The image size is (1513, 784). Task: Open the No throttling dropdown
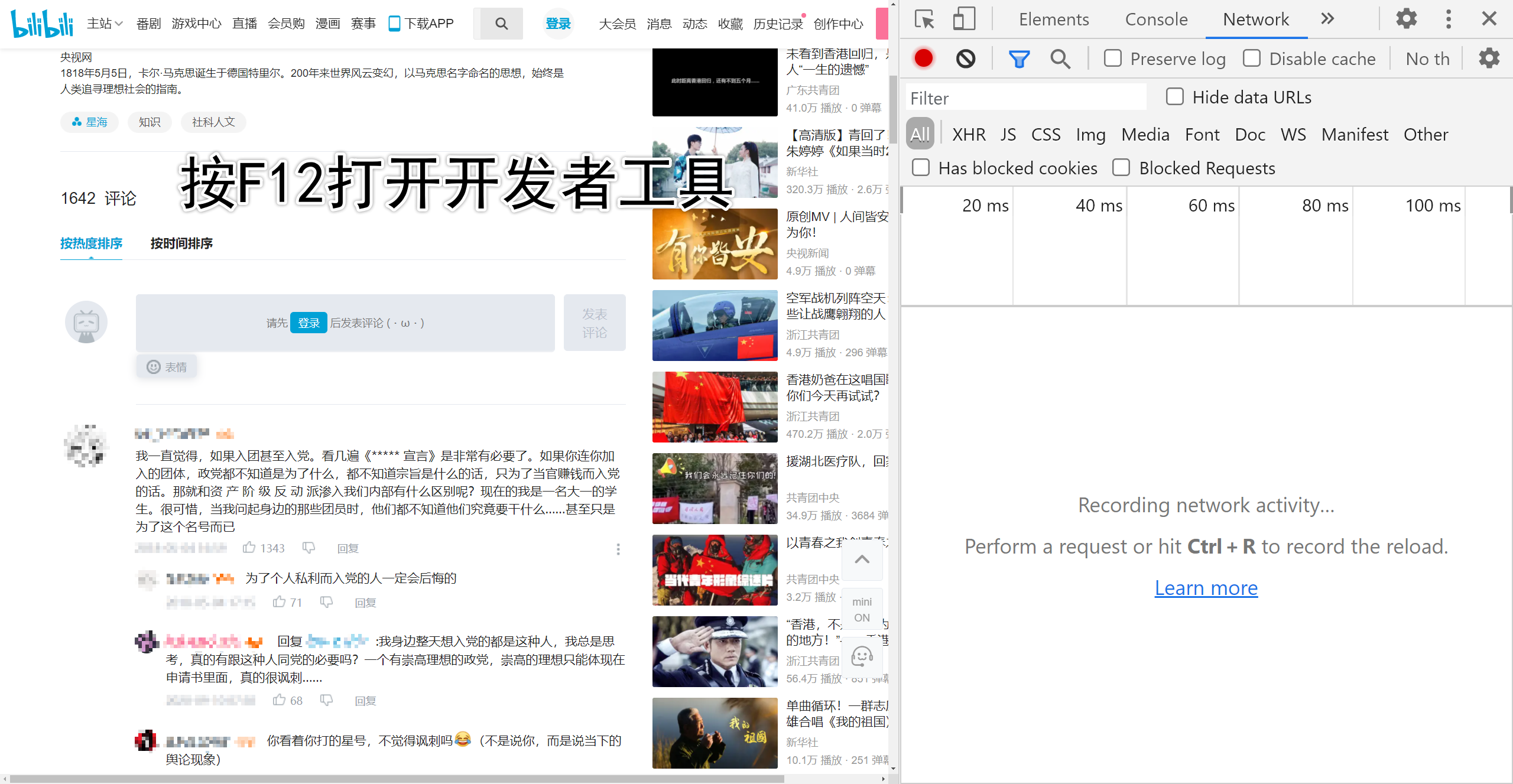pos(1427,58)
